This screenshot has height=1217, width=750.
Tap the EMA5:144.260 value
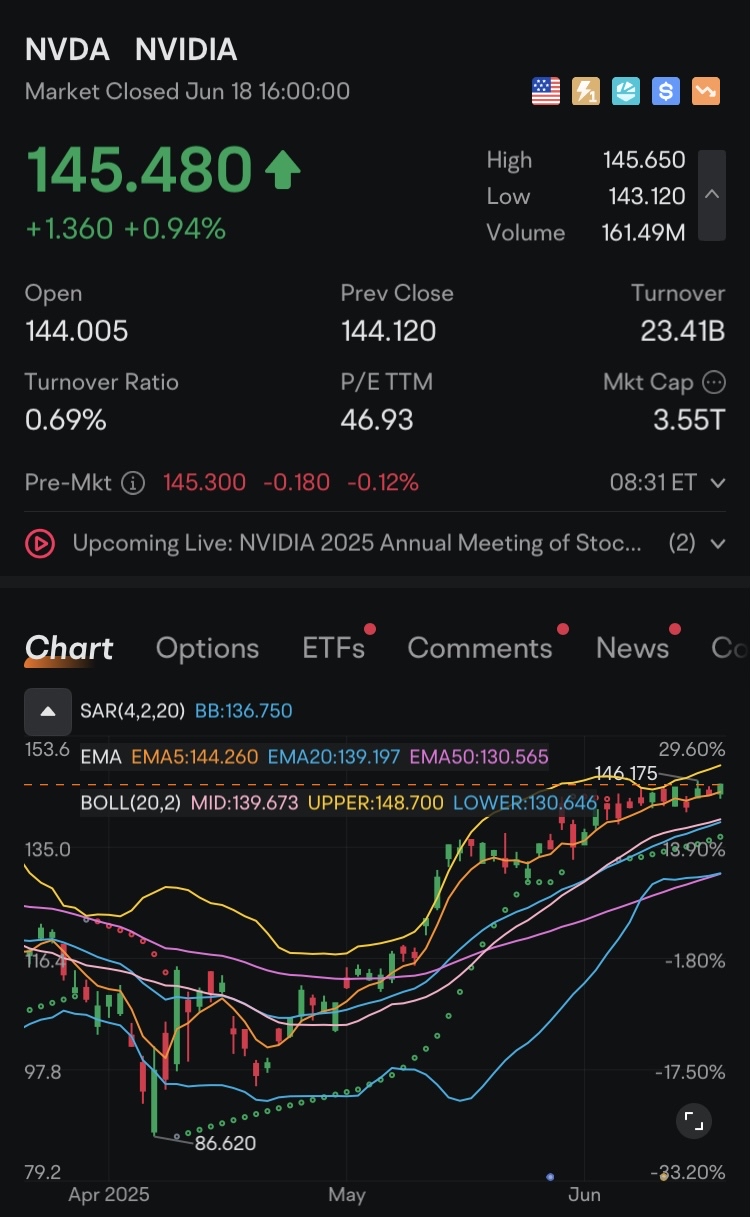click(195, 757)
